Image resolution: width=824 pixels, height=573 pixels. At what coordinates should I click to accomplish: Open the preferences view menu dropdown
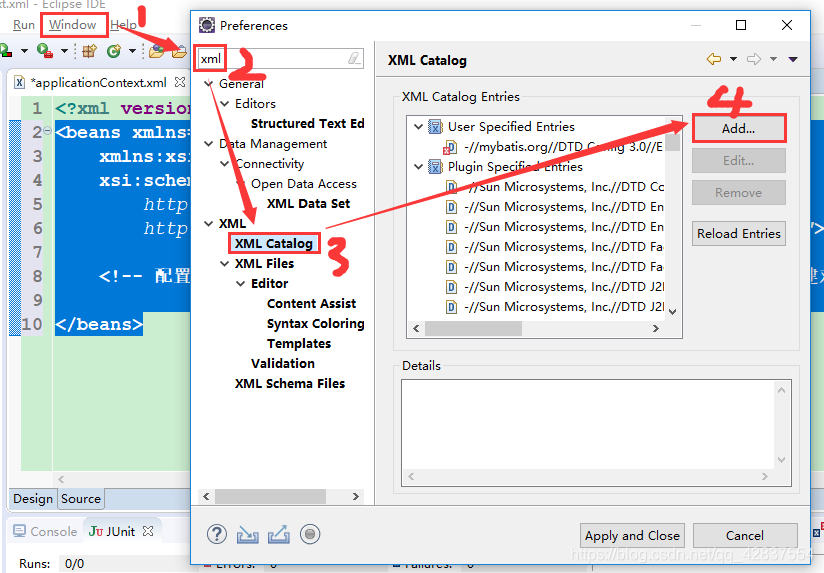793,59
